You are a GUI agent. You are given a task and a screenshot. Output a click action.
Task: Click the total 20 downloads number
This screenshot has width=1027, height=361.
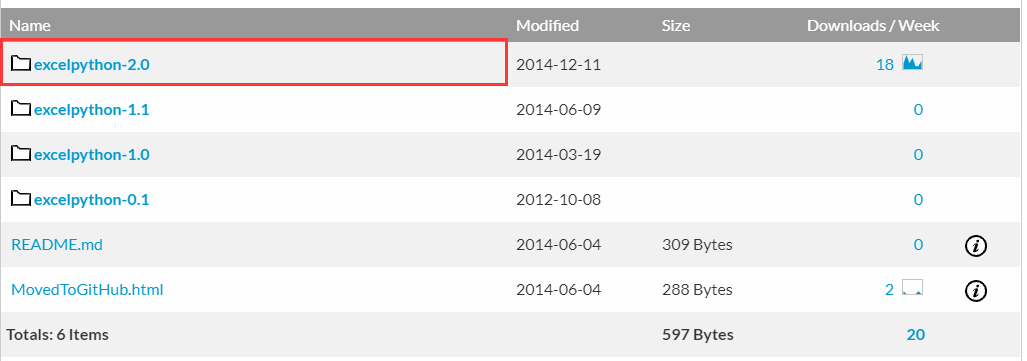click(916, 334)
